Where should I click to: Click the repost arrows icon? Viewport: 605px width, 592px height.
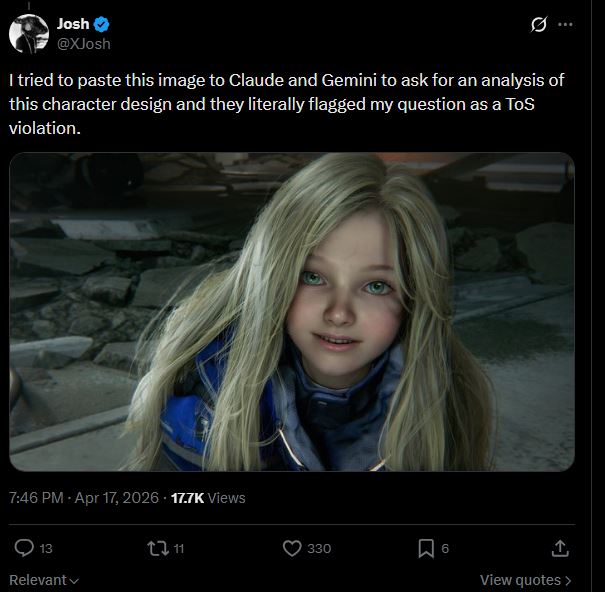[155, 548]
